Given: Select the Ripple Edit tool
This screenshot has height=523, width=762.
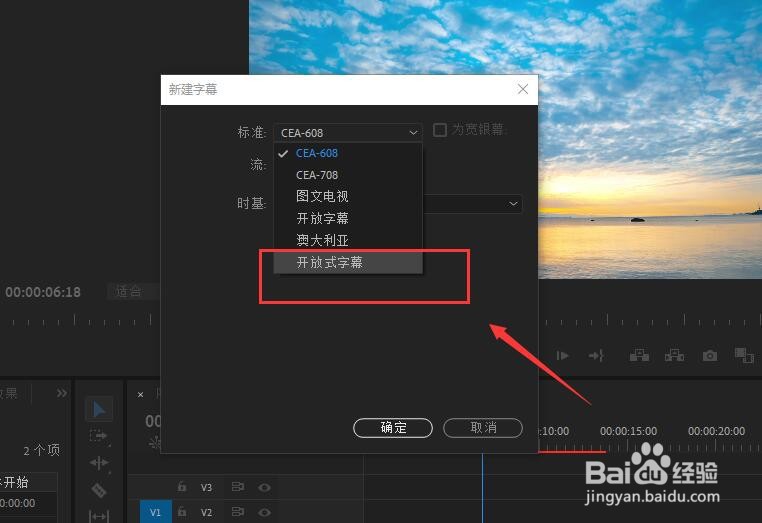Looking at the screenshot, I should [x=99, y=463].
